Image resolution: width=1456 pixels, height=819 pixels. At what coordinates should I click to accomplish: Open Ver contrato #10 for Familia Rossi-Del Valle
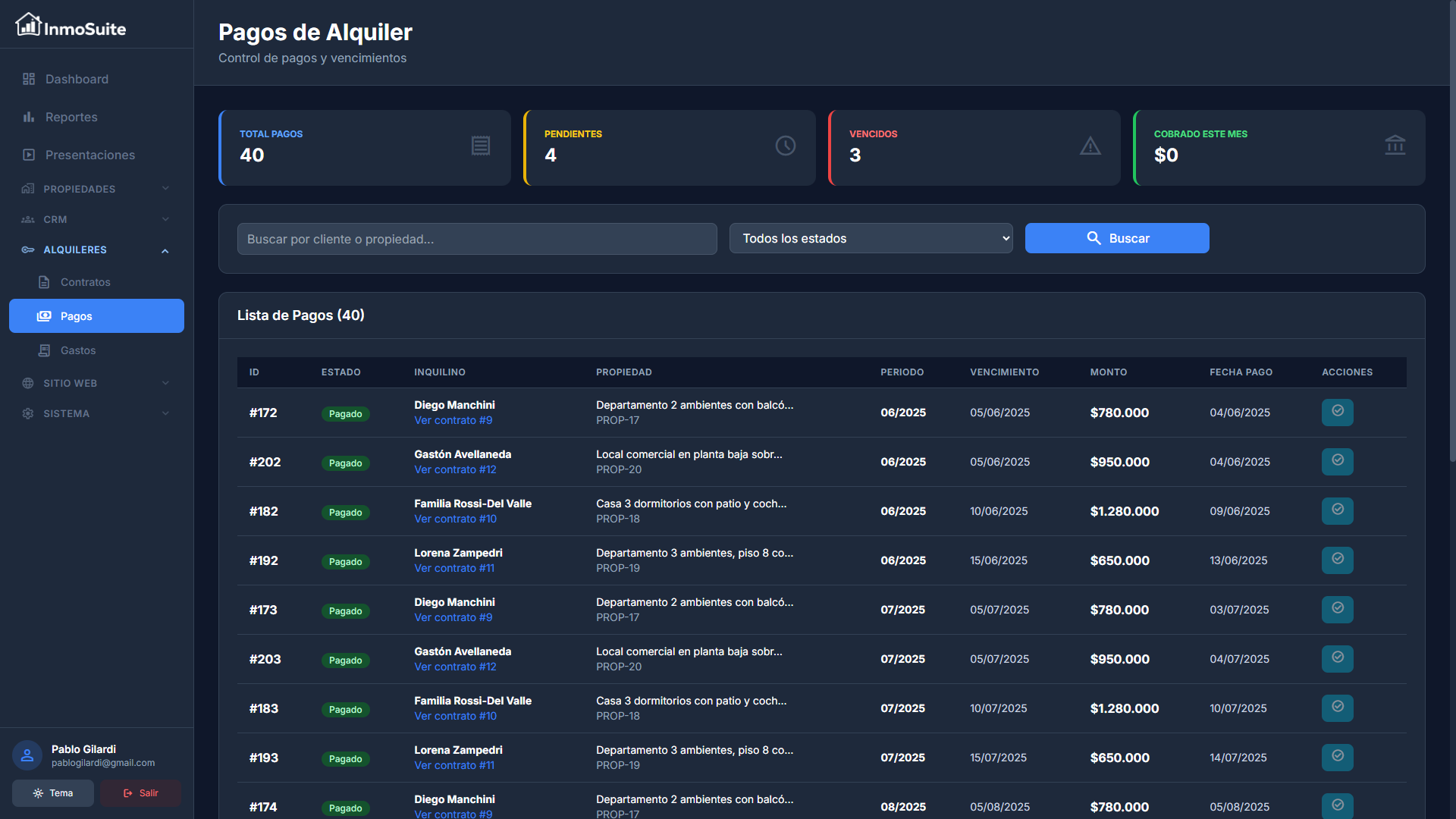coord(455,519)
